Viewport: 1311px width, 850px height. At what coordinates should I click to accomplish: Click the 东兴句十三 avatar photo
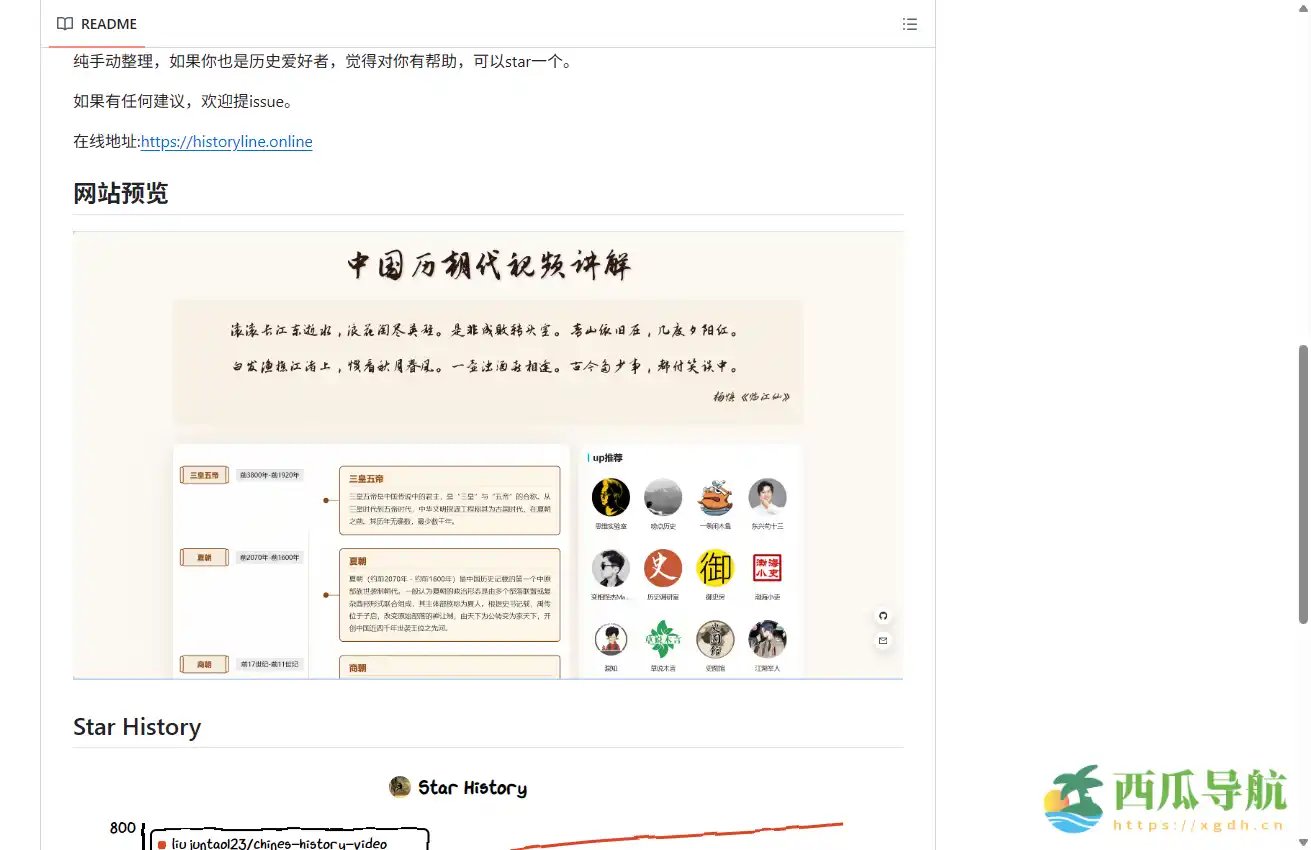point(767,497)
